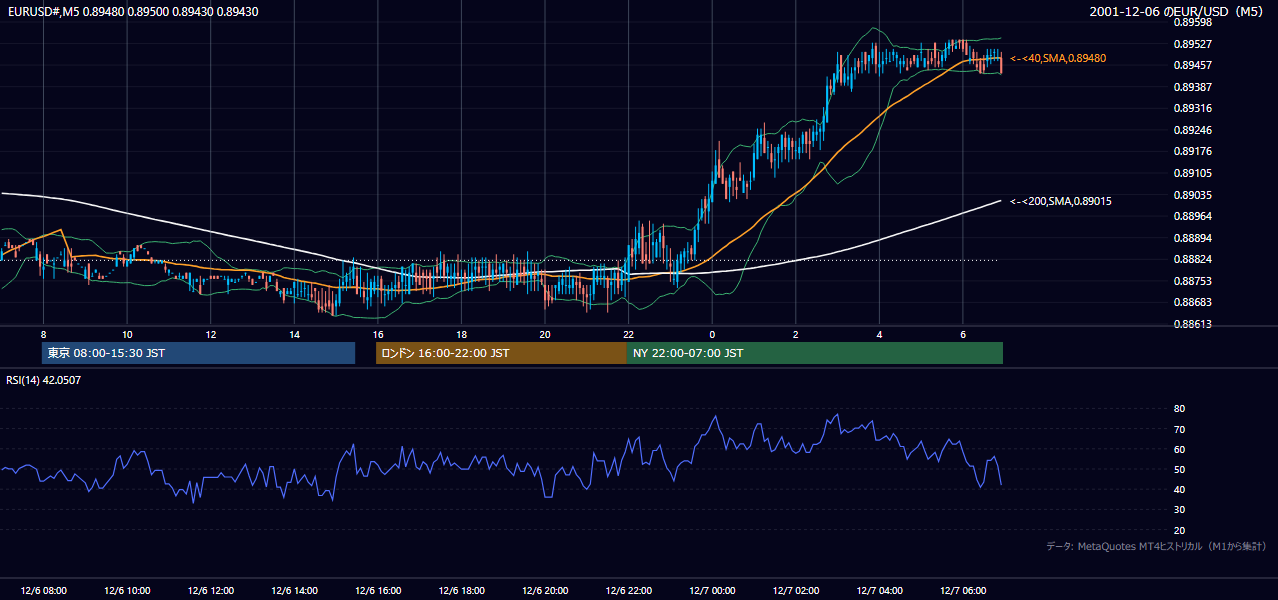1278x600 pixels.
Task: Click the bottom date label 12/6 16:00
Action: (377, 591)
